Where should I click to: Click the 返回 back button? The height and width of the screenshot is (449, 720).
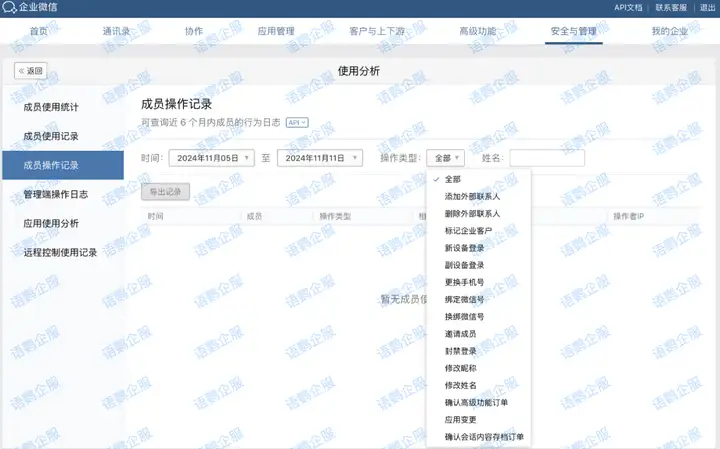click(x=30, y=71)
